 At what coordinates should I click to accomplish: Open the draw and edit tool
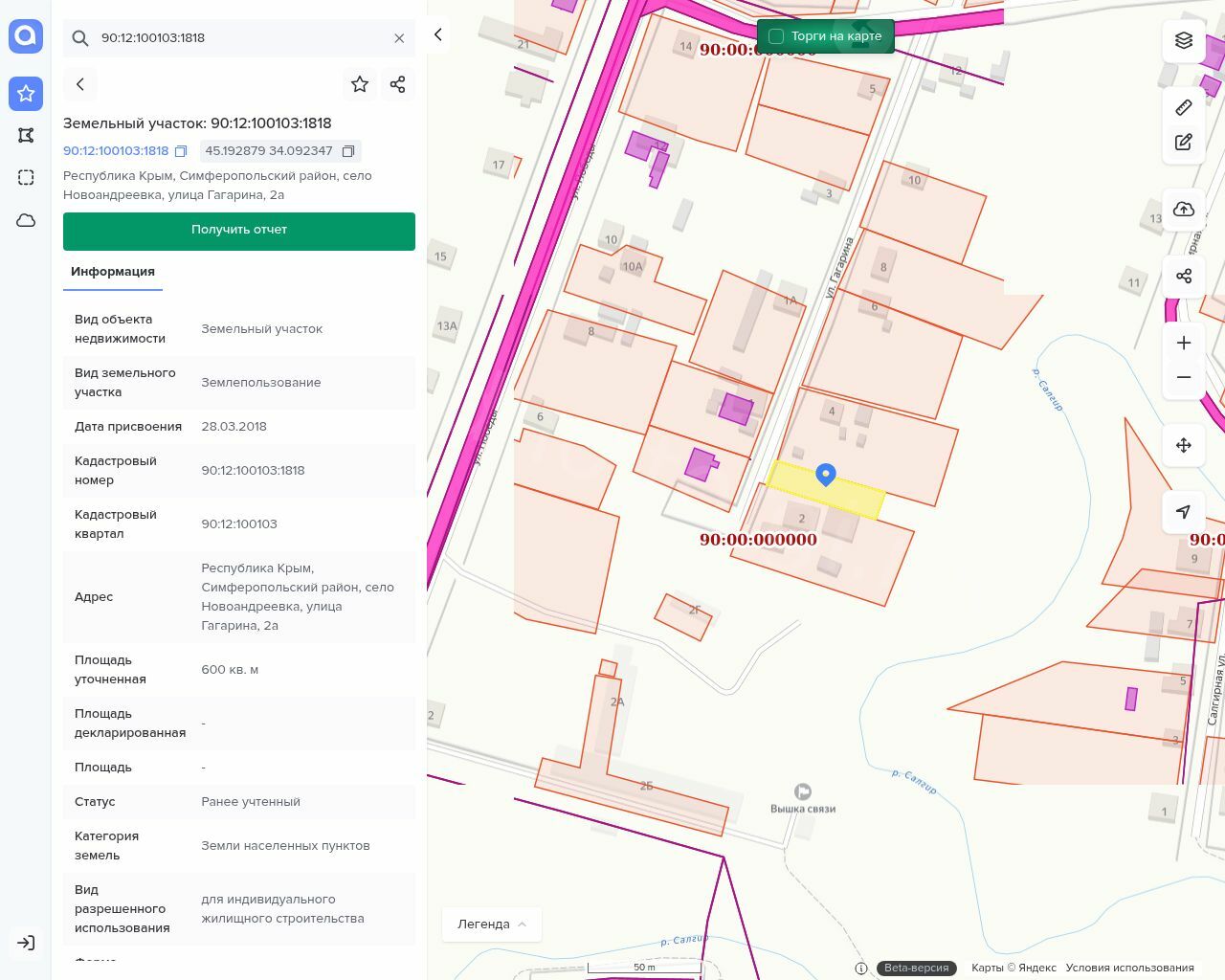coord(1183,143)
